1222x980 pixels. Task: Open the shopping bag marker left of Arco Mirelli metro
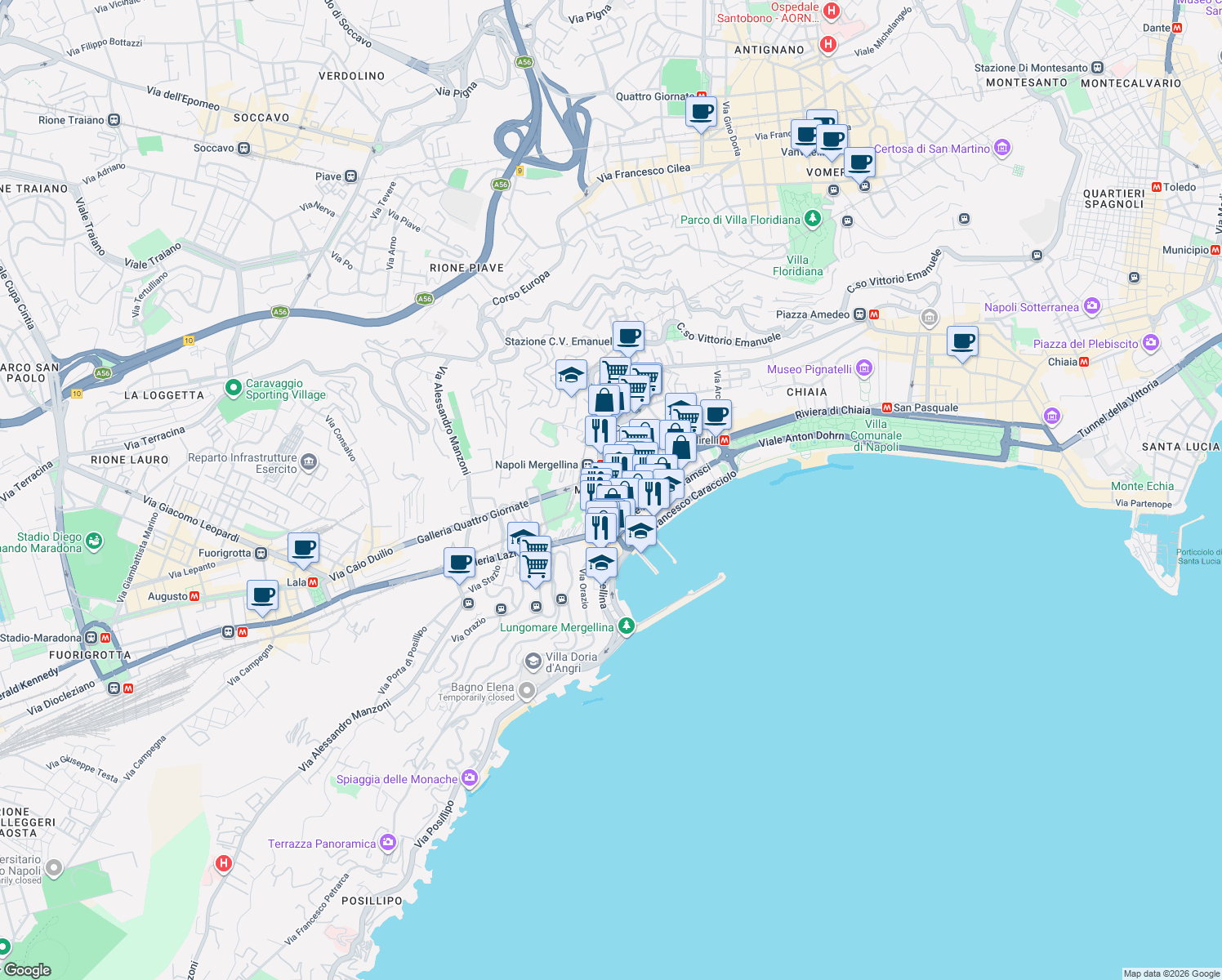pos(680,448)
